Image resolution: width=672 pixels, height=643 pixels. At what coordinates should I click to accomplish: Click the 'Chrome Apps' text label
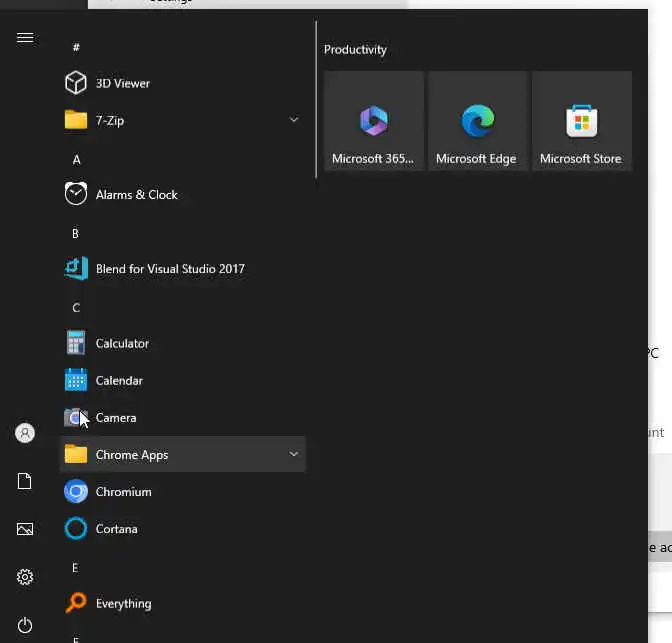tap(132, 455)
